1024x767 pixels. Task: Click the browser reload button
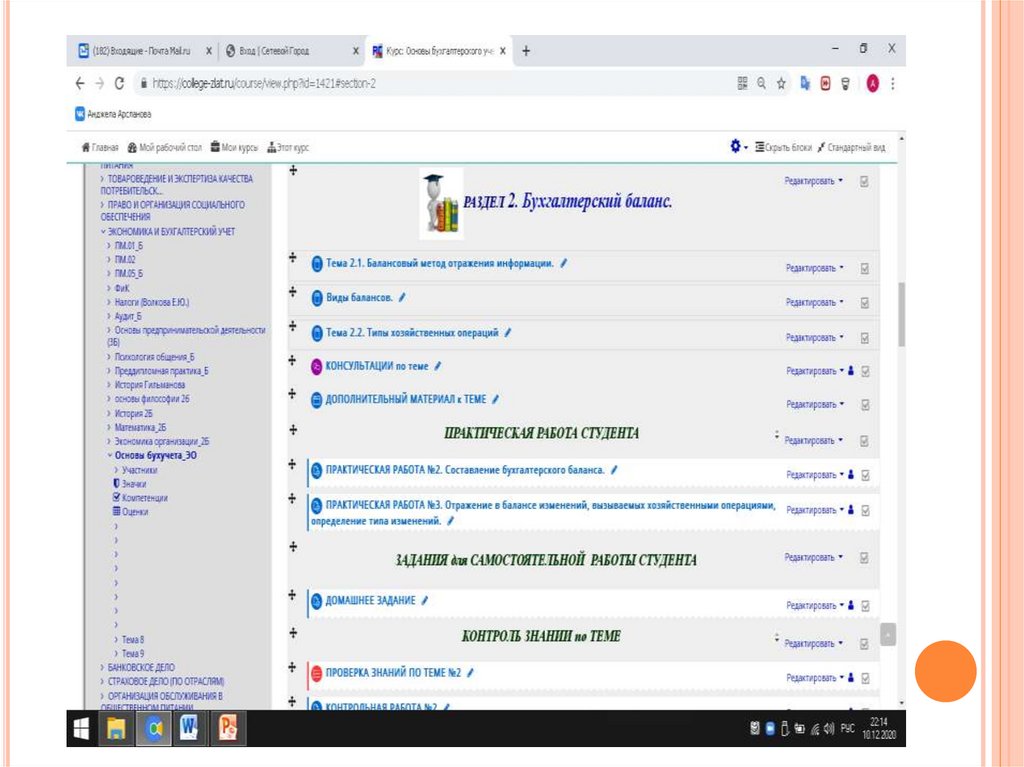[120, 84]
